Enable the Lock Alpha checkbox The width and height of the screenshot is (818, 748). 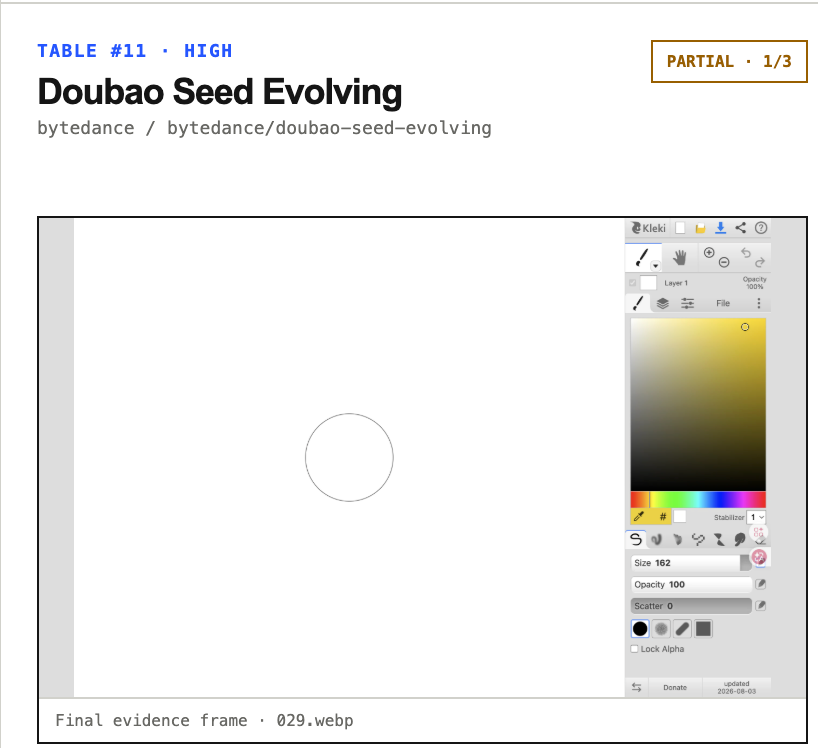[x=634, y=649]
